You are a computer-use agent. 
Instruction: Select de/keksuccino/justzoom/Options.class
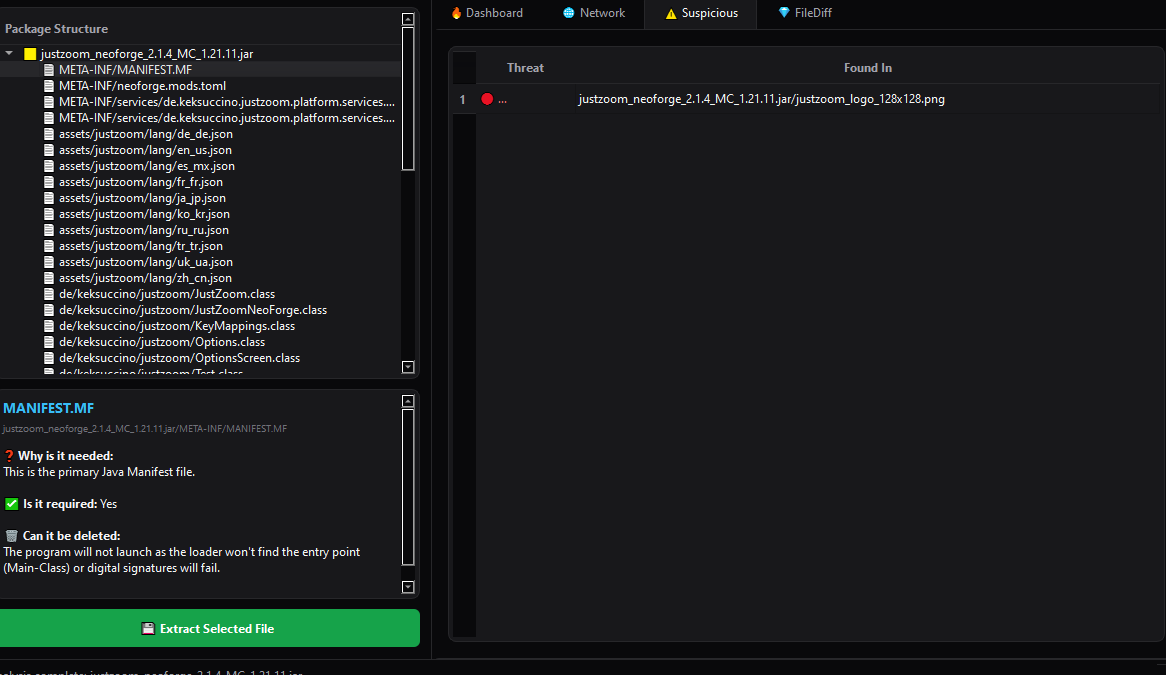(x=161, y=342)
